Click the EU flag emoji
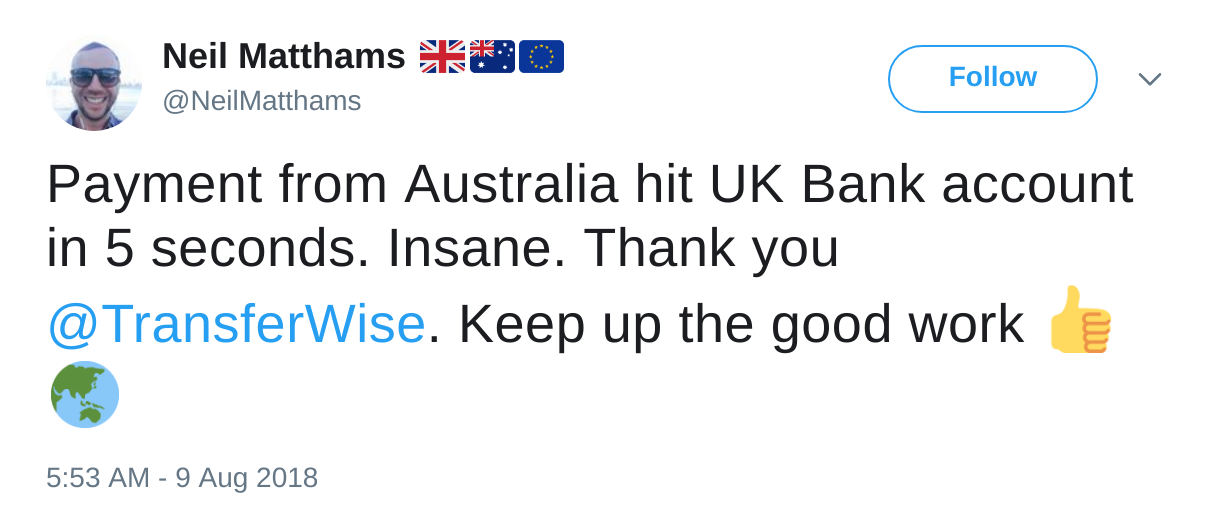 541,56
